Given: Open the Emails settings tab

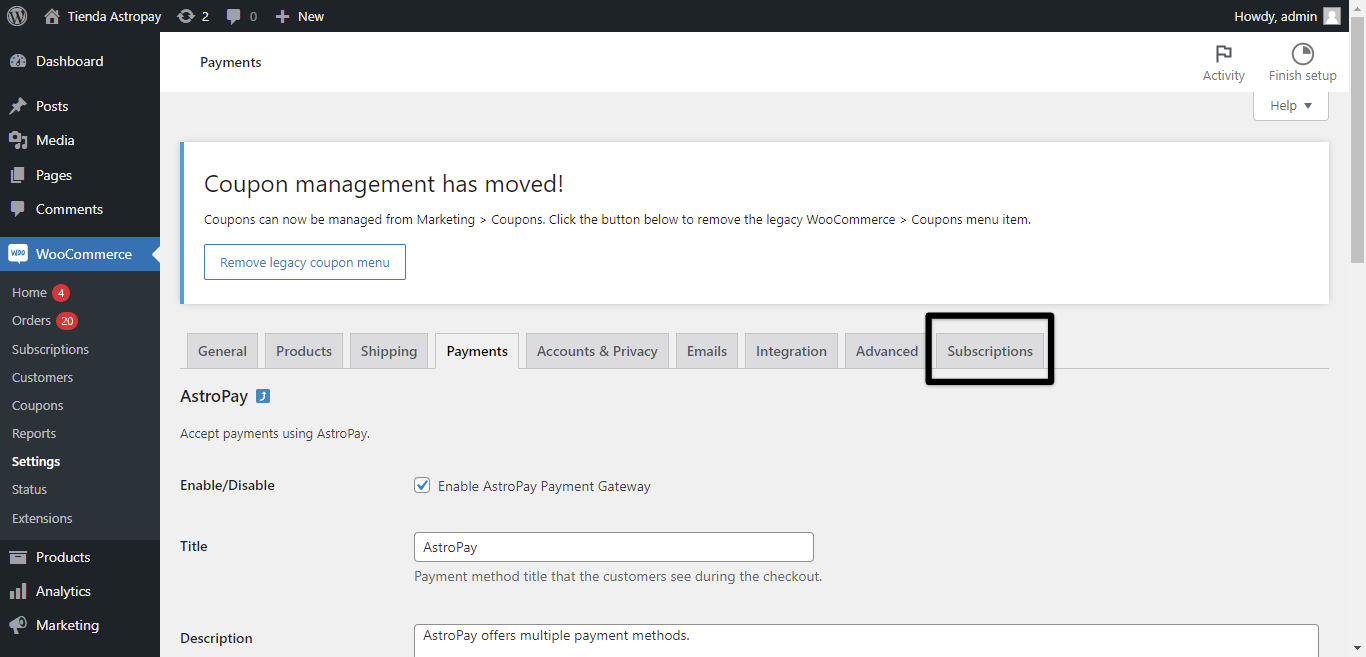Looking at the screenshot, I should 707,351.
